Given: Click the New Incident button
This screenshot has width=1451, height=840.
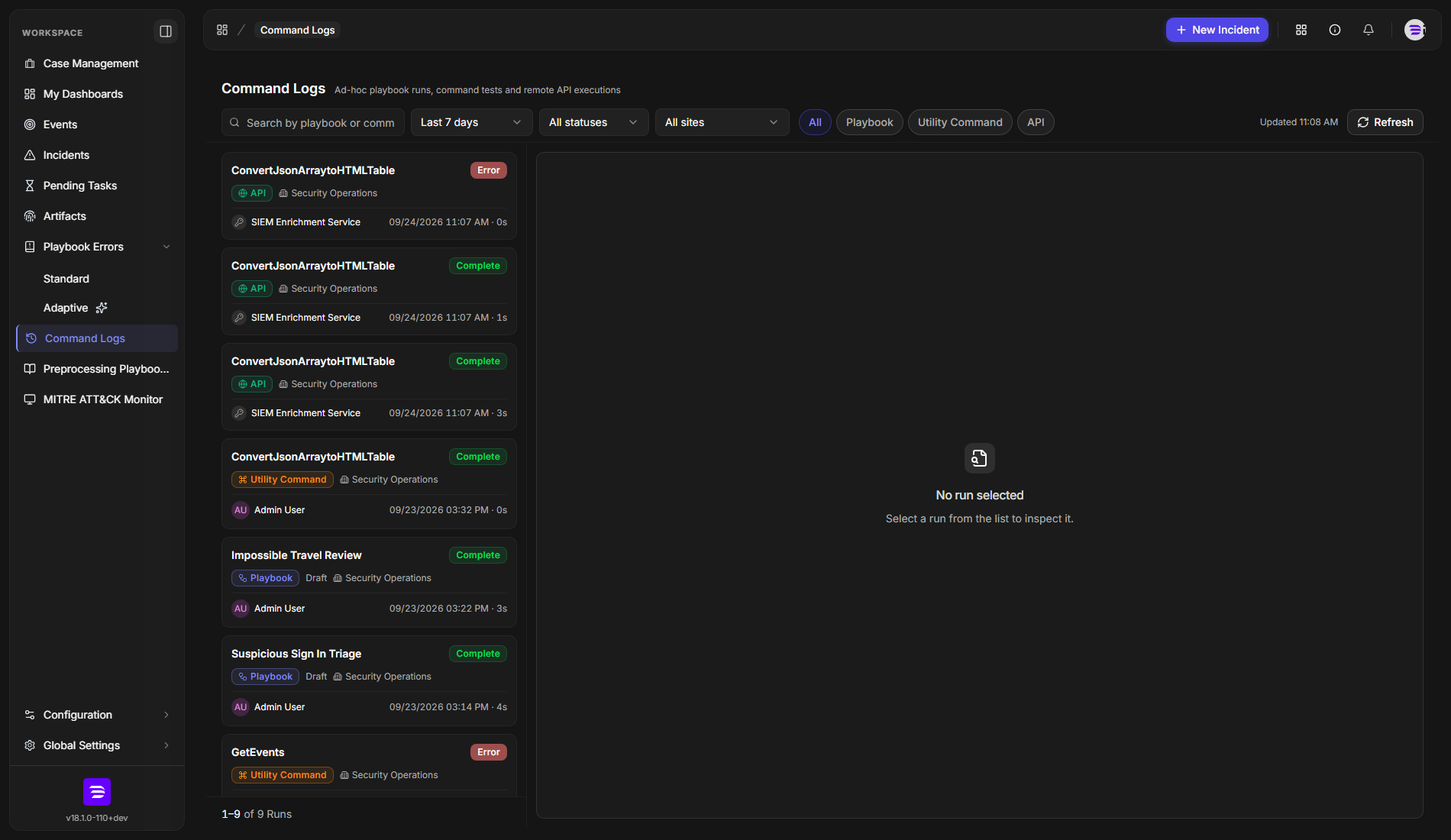Looking at the screenshot, I should pyautogui.click(x=1217, y=30).
